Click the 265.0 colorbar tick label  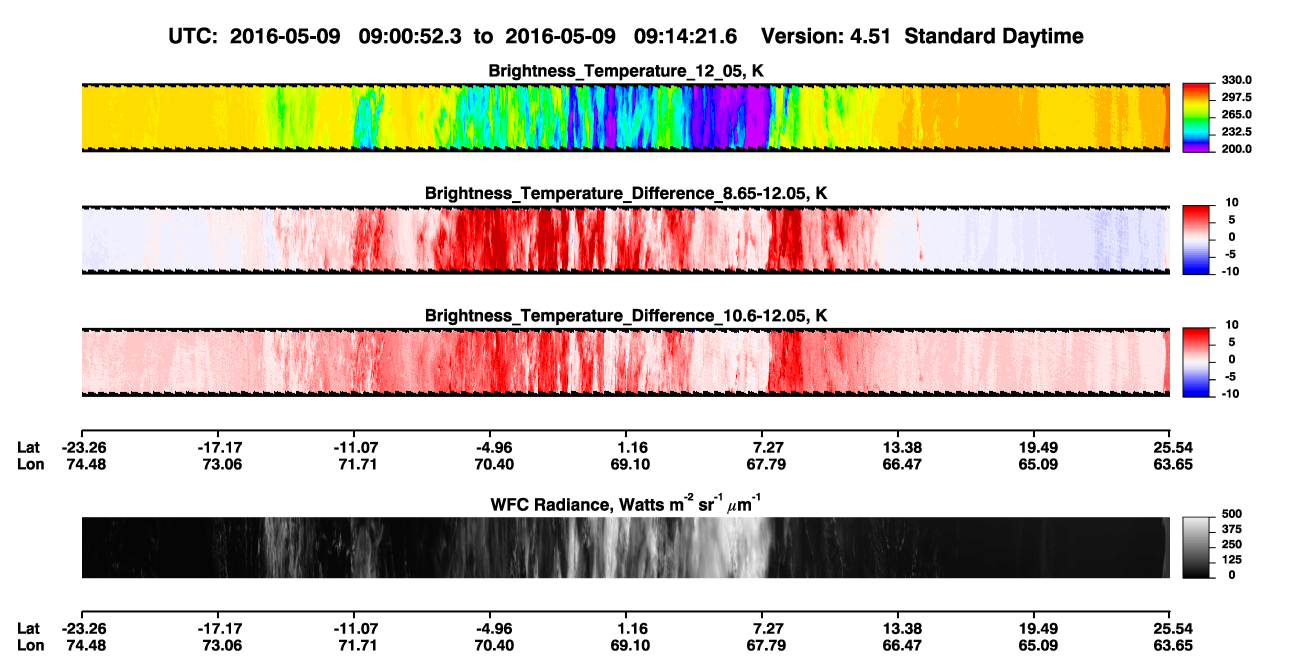click(1237, 115)
